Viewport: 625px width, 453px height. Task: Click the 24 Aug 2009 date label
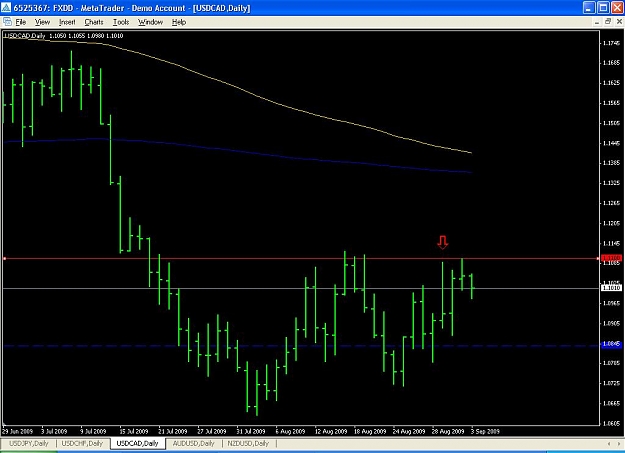pyautogui.click(x=409, y=431)
